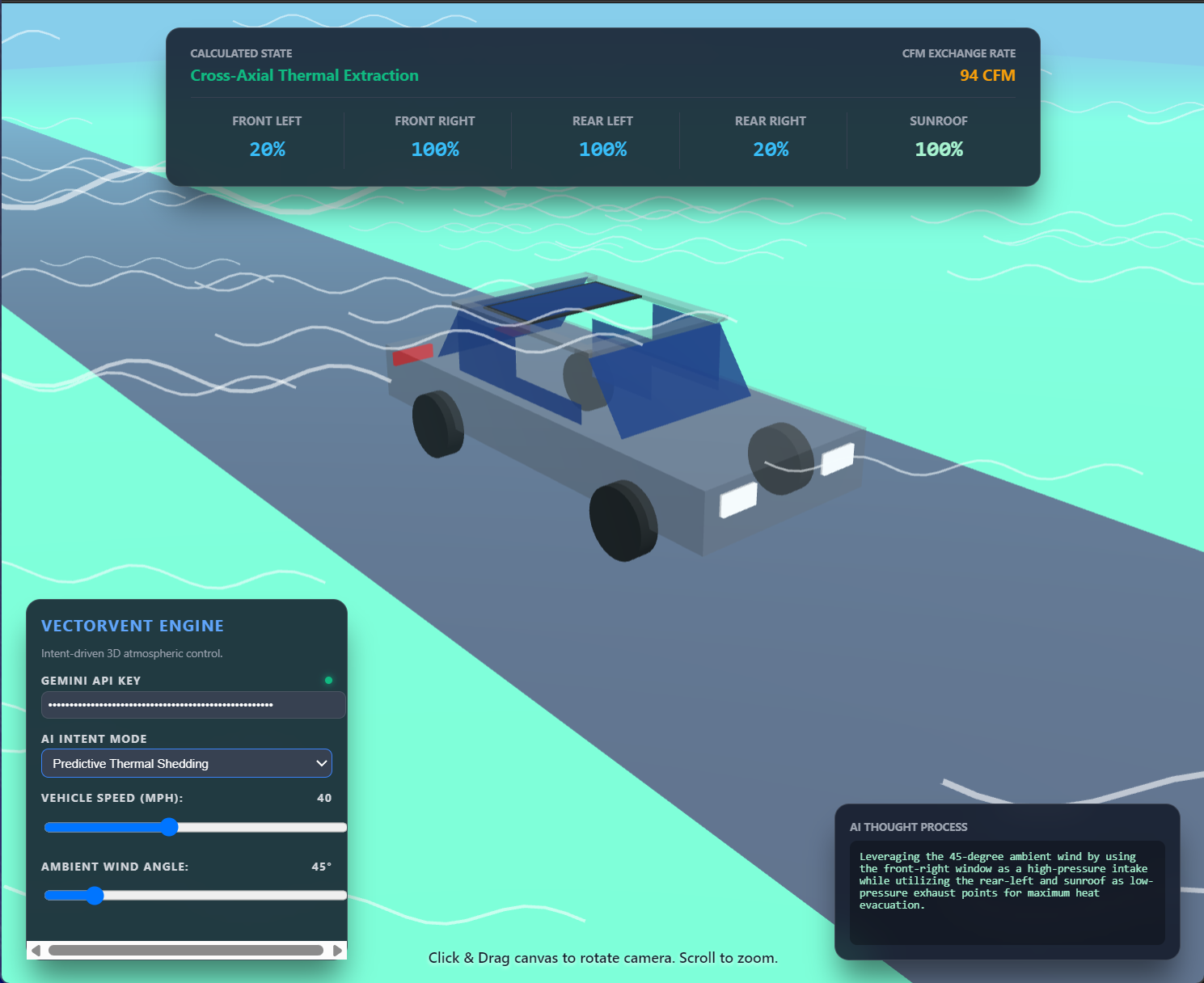Click the Front Left "20%" value
This screenshot has height=983, width=1204.
267,150
